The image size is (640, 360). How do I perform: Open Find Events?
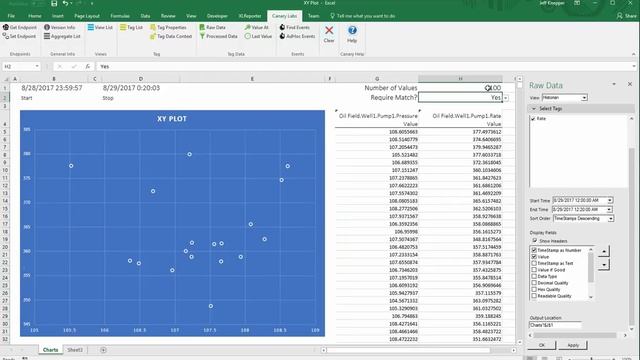coord(294,27)
